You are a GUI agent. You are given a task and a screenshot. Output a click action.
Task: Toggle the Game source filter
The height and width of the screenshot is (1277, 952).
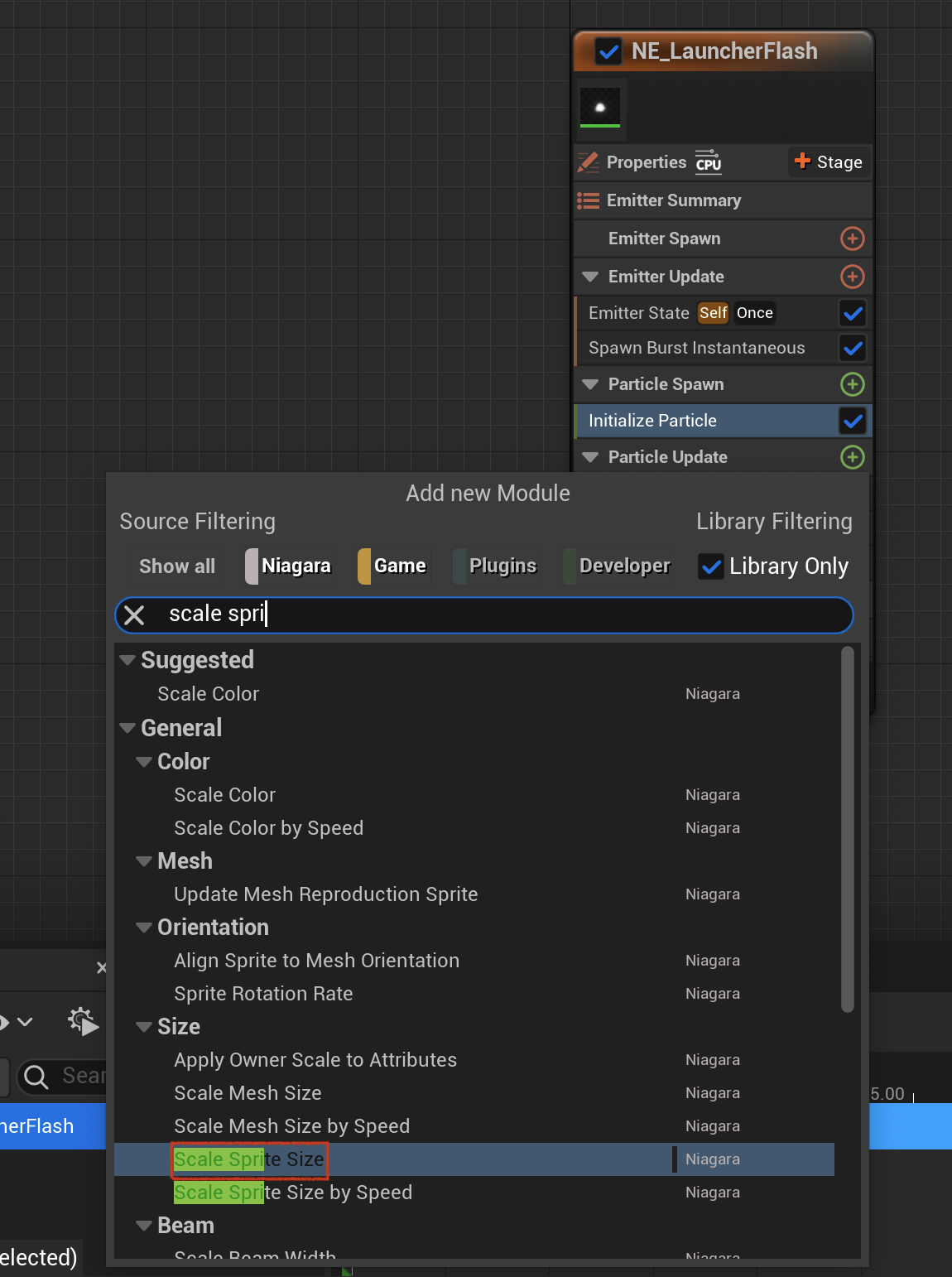point(394,566)
